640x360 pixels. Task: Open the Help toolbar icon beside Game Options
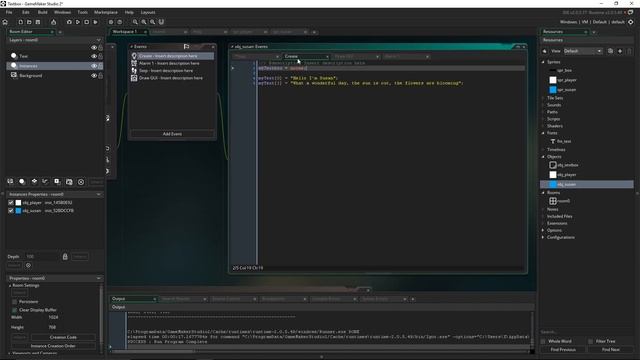pos(120,22)
